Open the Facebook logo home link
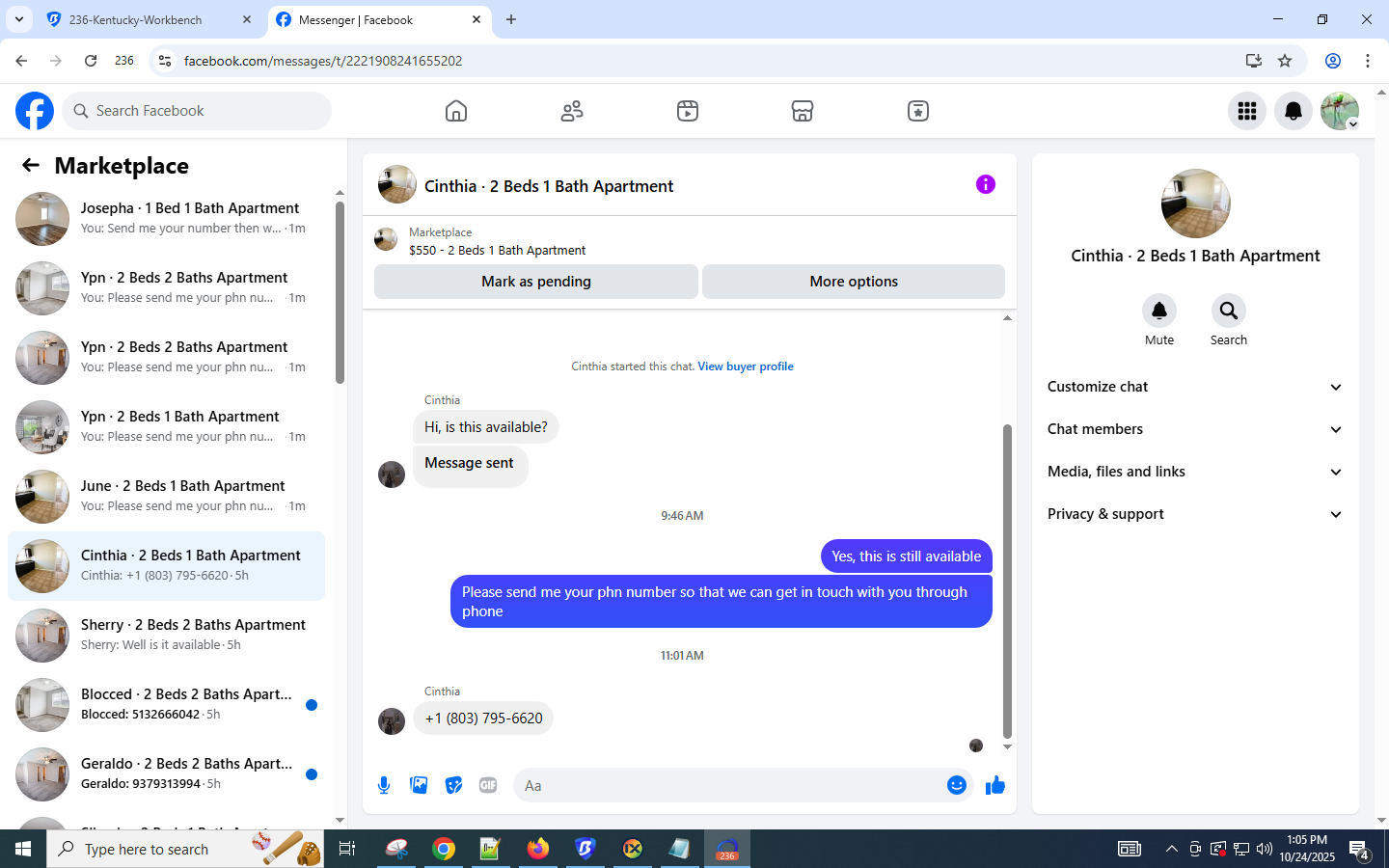 pos(35,111)
